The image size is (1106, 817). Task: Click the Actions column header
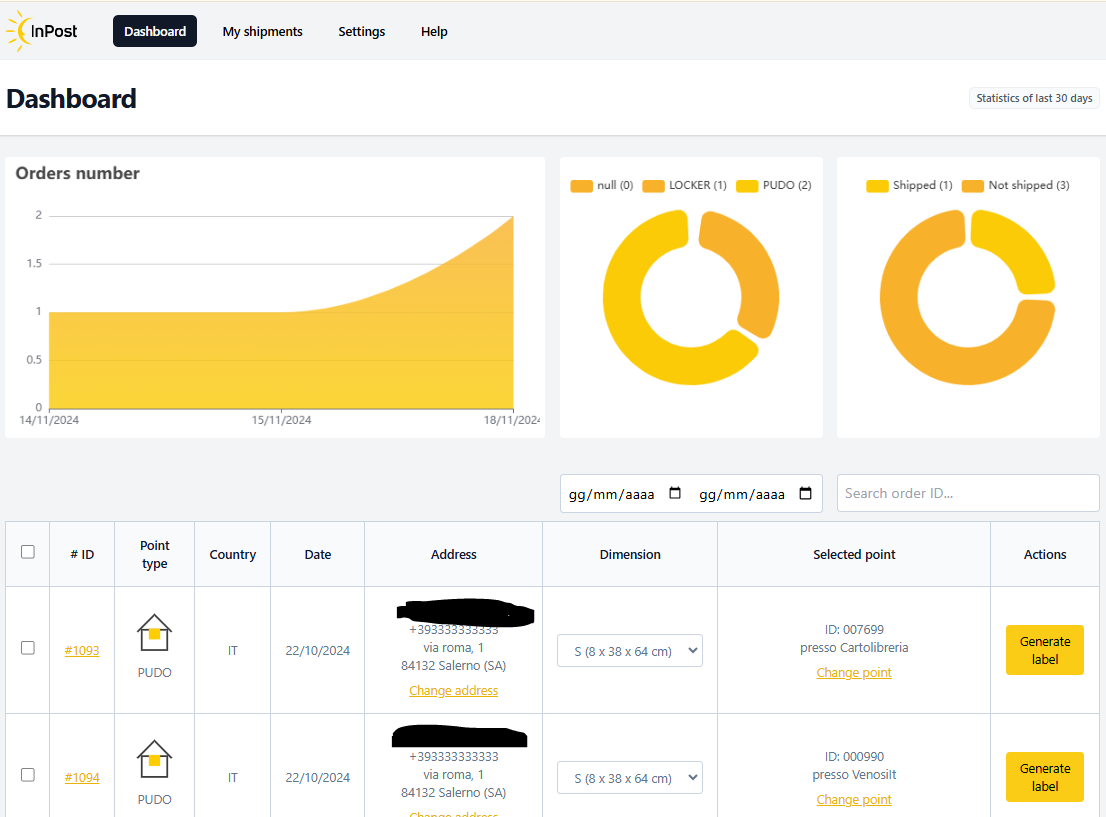click(1045, 555)
